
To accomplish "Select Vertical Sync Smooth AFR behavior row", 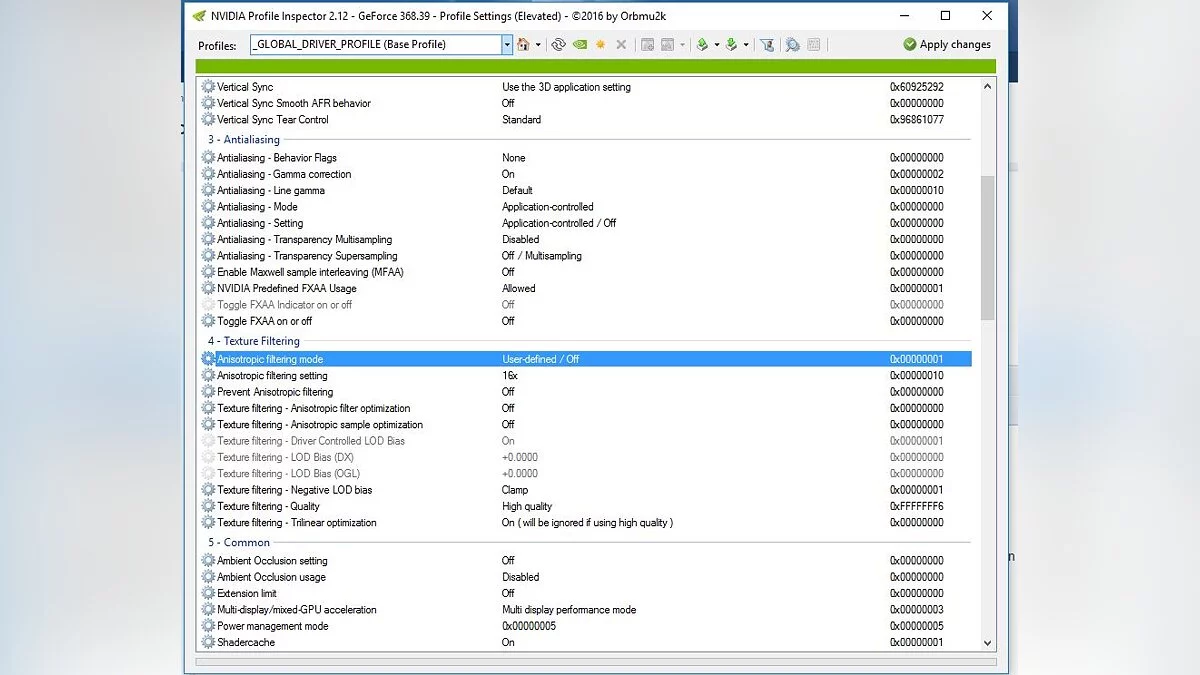I will tap(585, 103).
